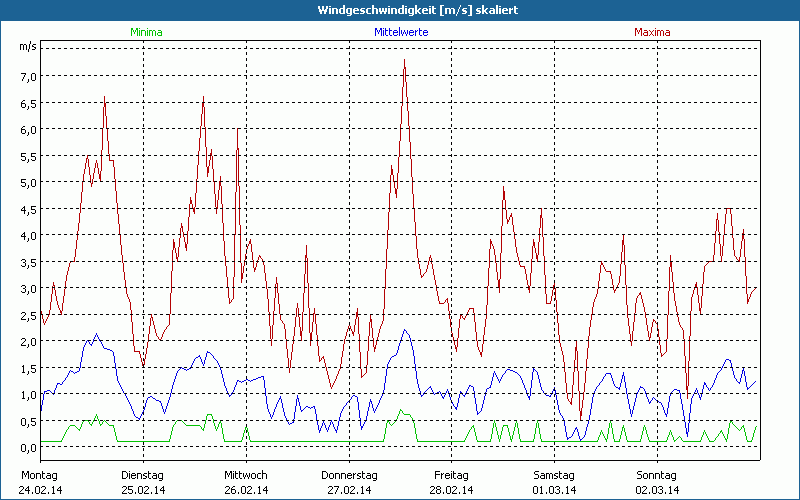Viewport: 800px width, 500px height.
Task: Select the Freitag day label
Action: (x=451, y=475)
